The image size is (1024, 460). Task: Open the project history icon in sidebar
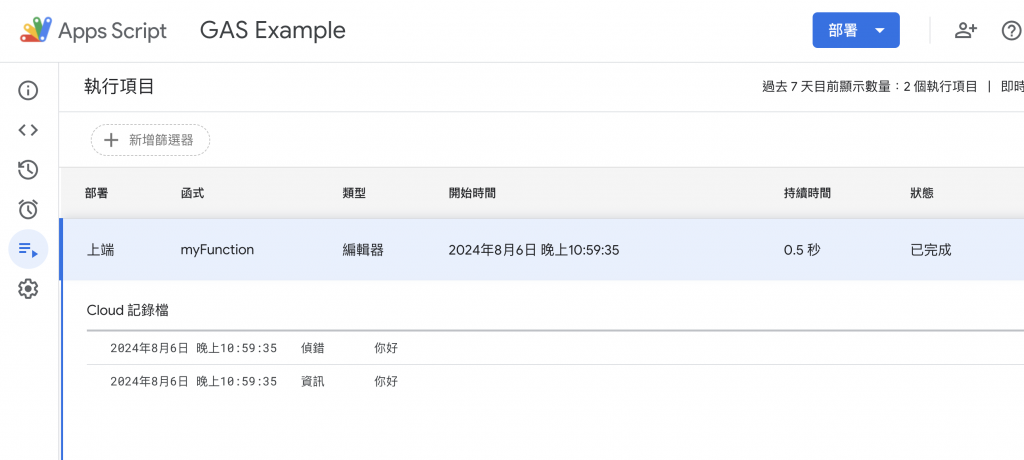pos(28,170)
